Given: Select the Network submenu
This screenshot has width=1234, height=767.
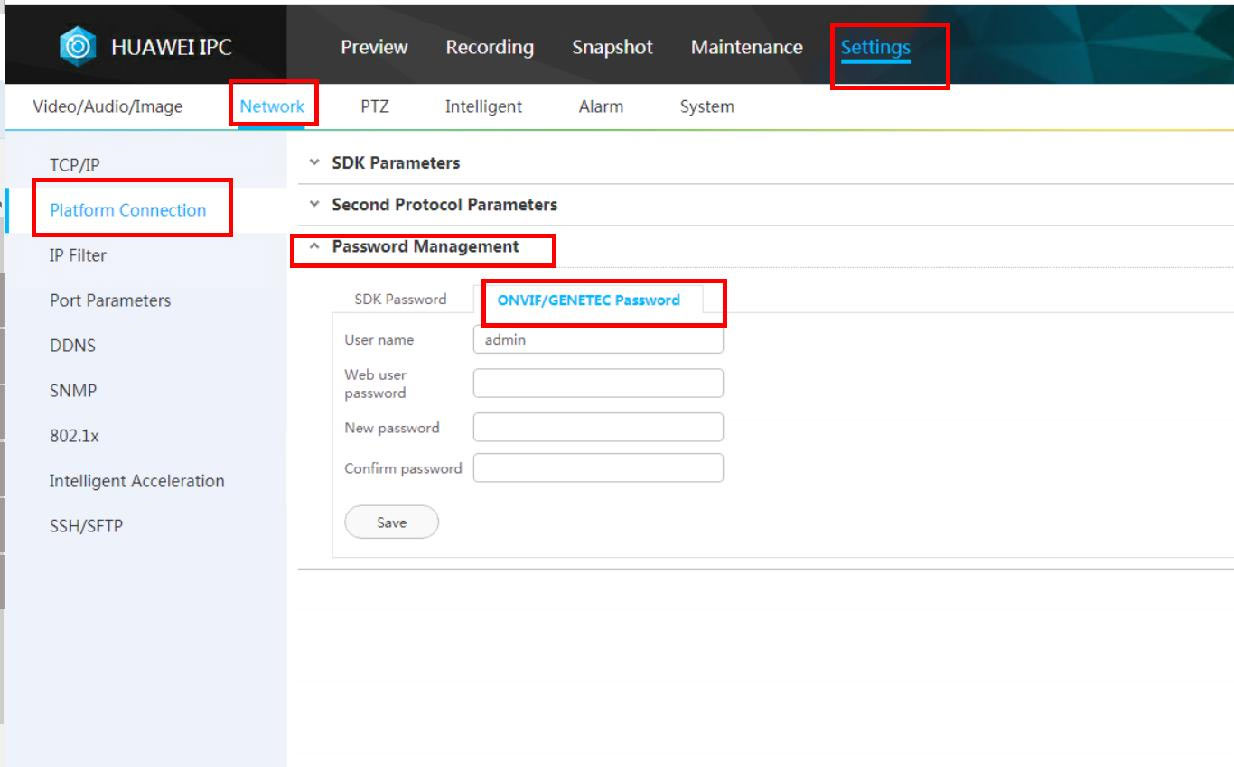Looking at the screenshot, I should click(x=272, y=106).
